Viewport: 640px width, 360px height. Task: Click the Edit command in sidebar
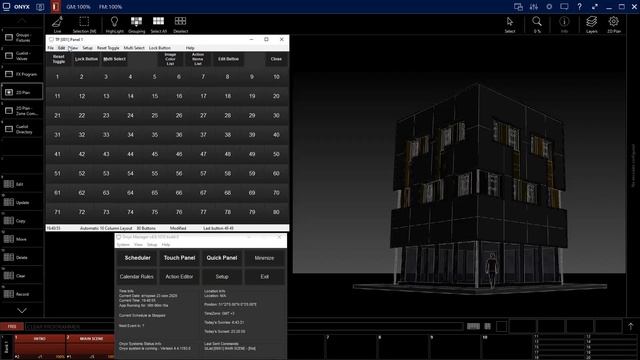pyautogui.click(x=22, y=184)
